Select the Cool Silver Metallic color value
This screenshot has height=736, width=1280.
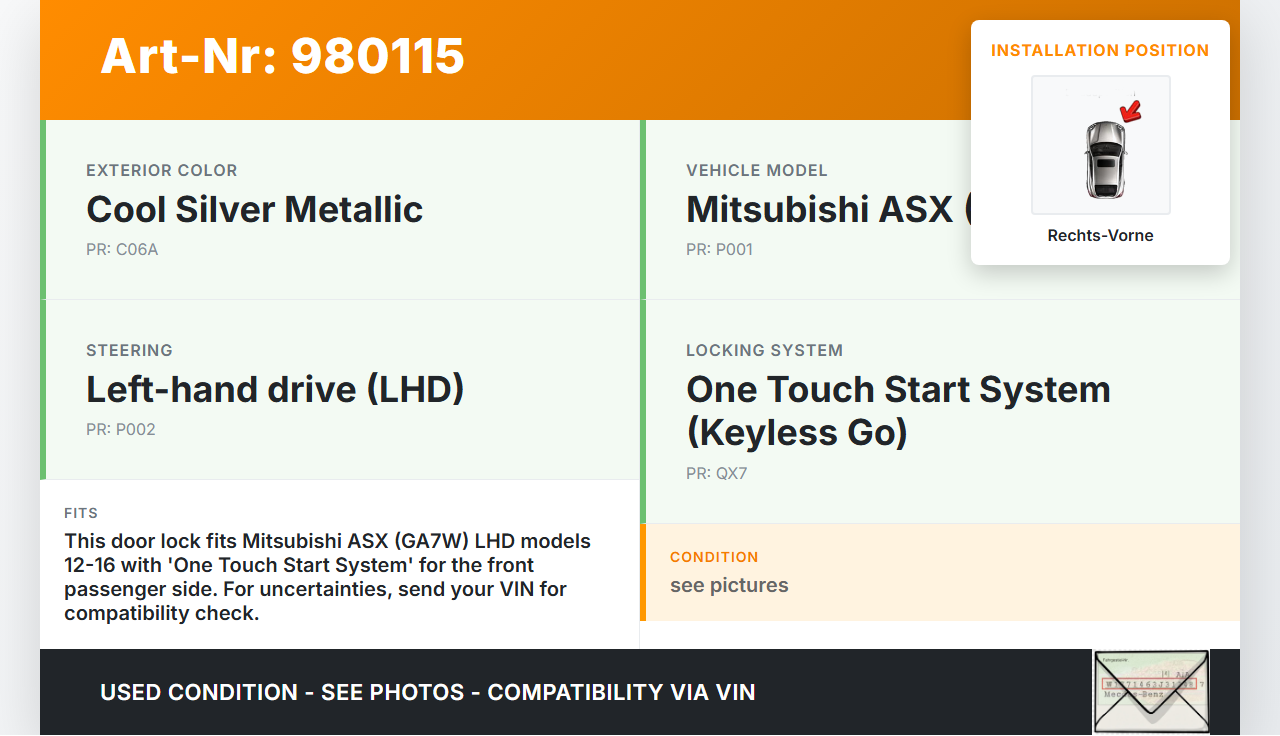pos(254,210)
